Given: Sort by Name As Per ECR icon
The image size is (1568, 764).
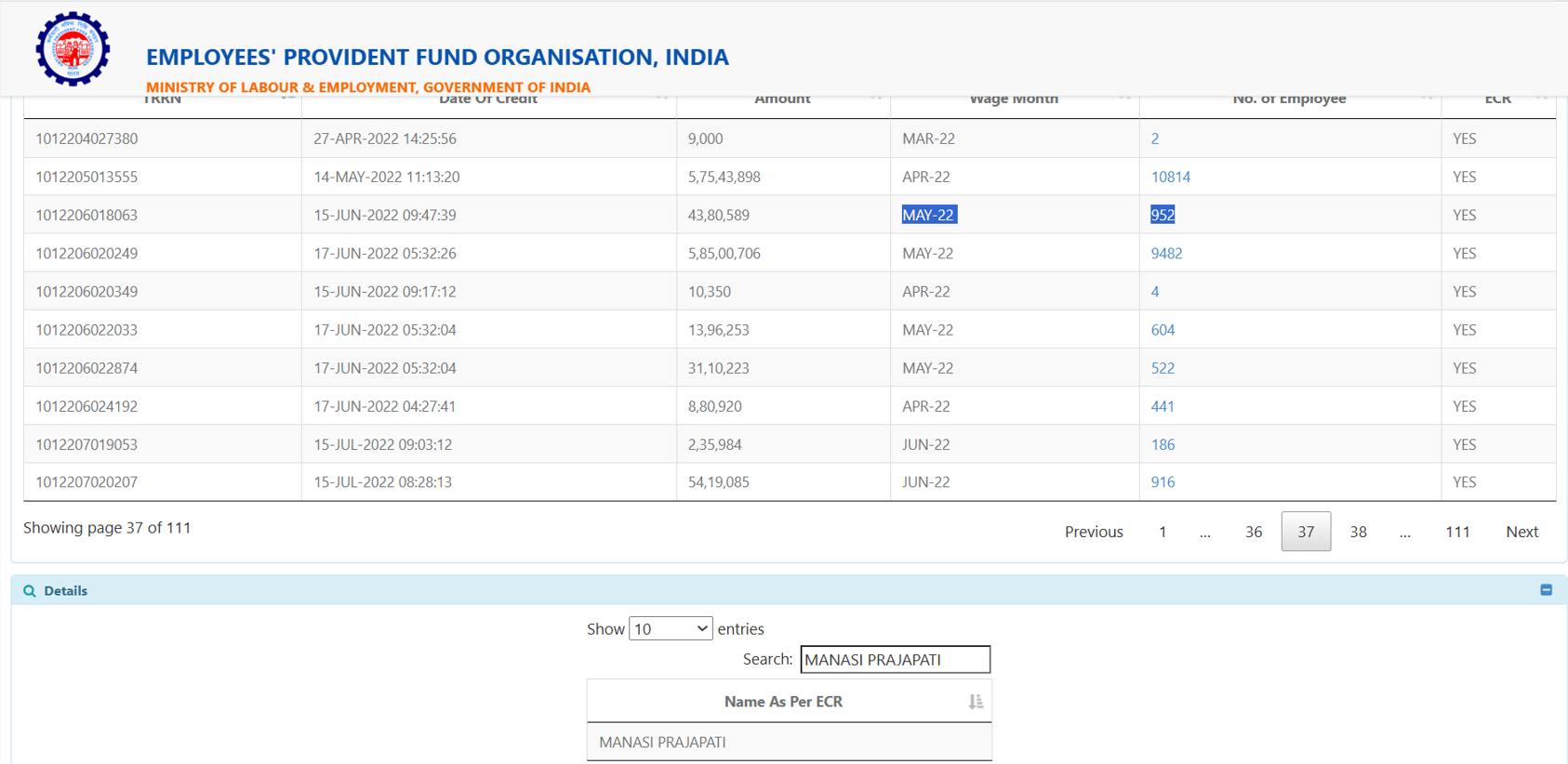Looking at the screenshot, I should coord(975,702).
